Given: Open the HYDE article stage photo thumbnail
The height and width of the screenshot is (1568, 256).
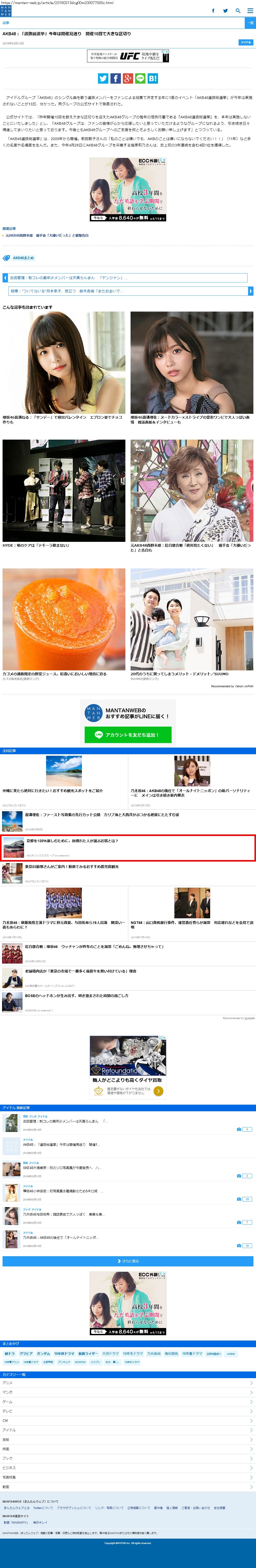Looking at the screenshot, I should click(64, 491).
